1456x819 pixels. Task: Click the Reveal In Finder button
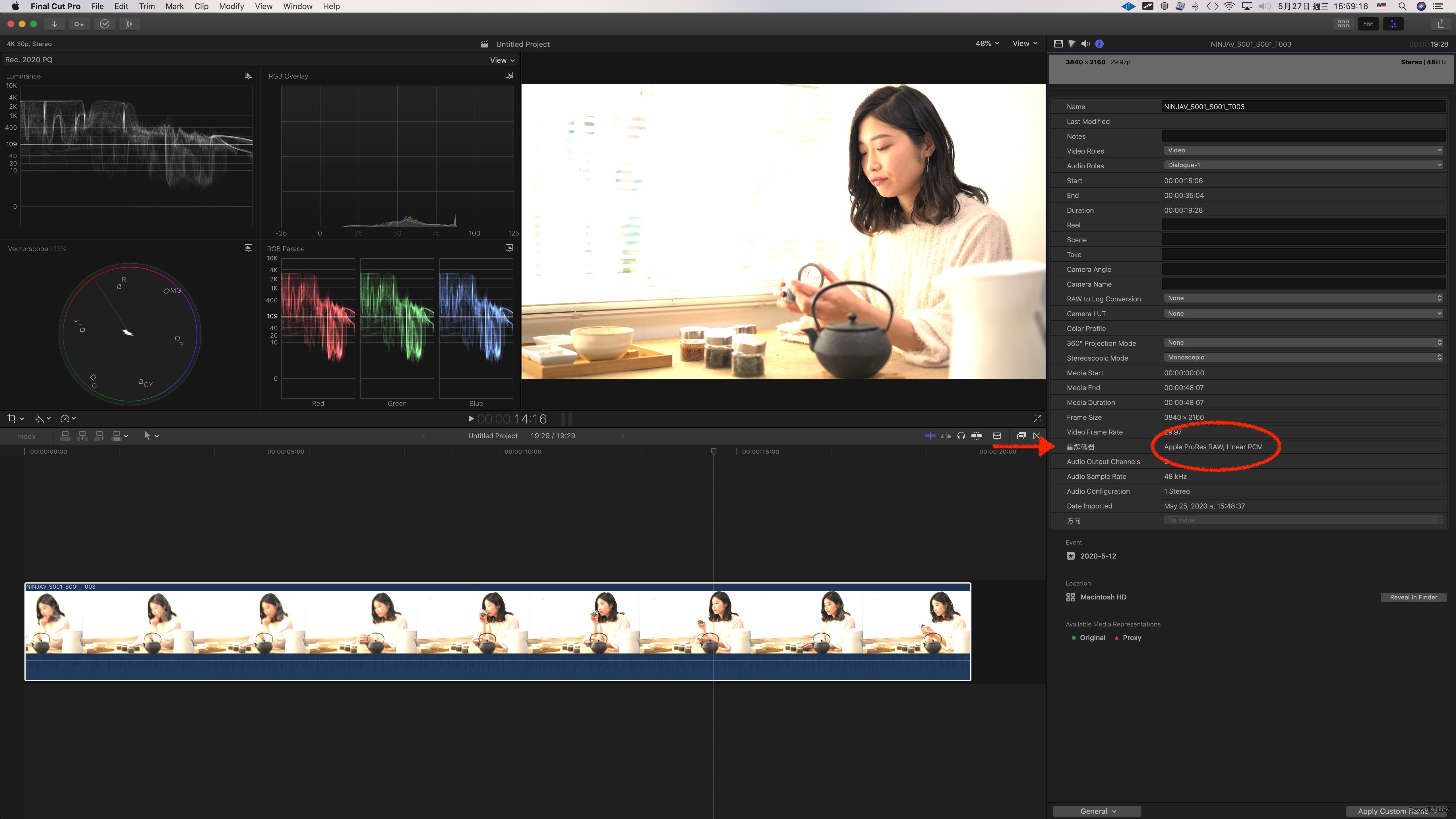tap(1413, 597)
